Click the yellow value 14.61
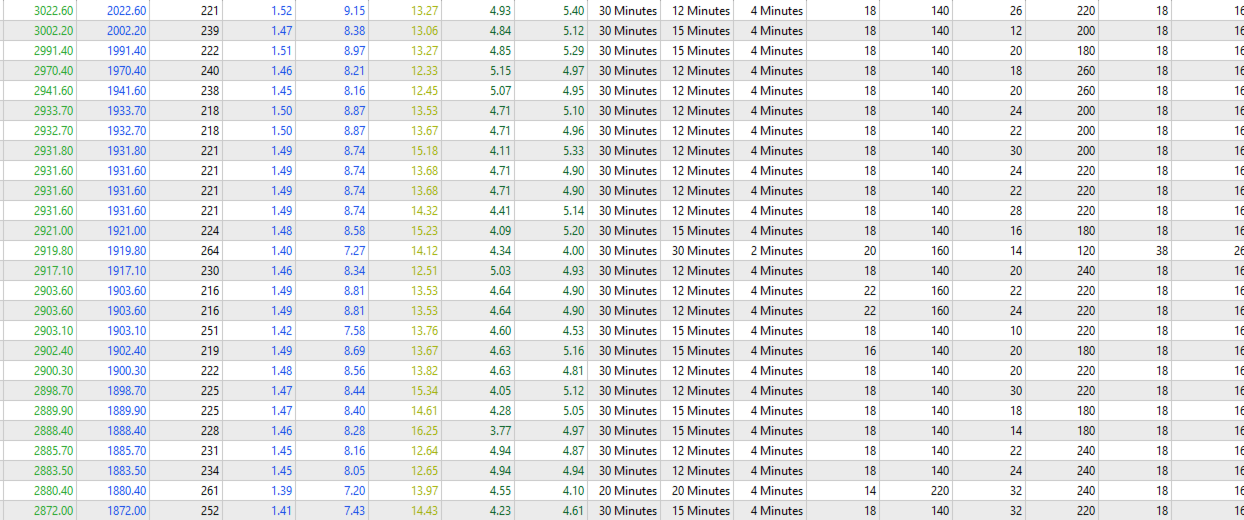The width and height of the screenshot is (1244, 520). (424, 411)
